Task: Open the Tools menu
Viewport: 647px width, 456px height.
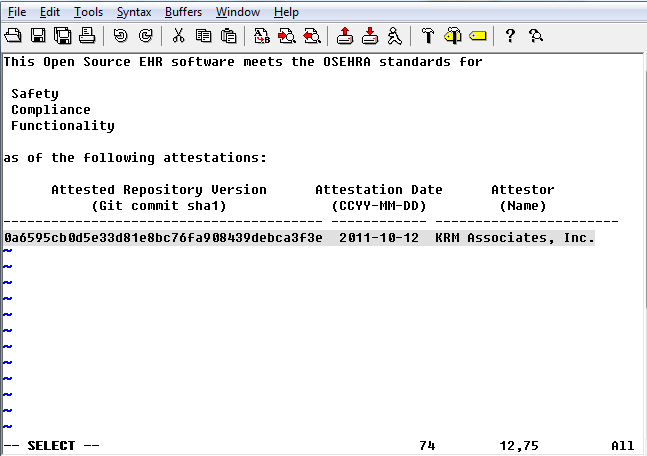Action: [x=88, y=12]
